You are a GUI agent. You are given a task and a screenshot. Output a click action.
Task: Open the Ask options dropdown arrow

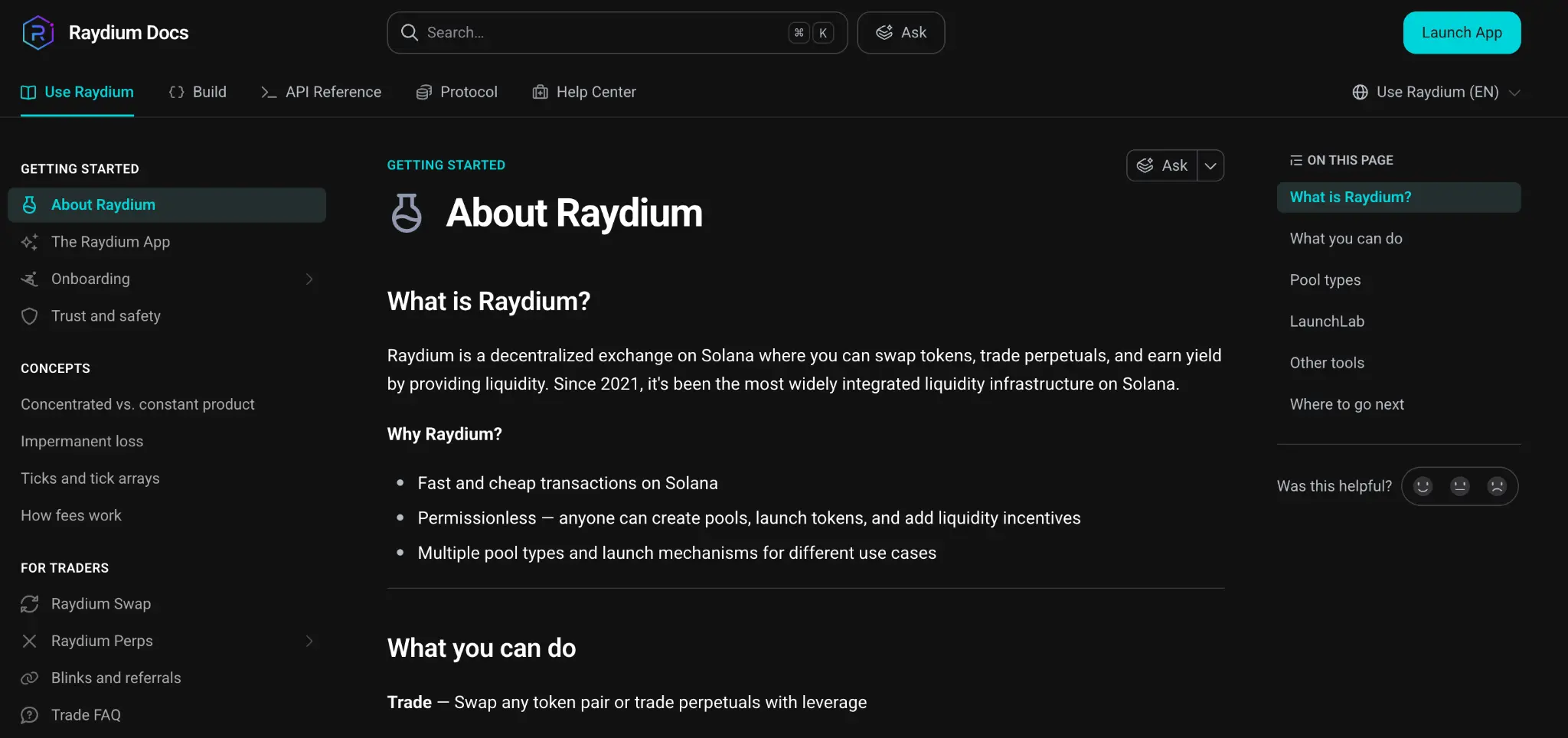1210,165
